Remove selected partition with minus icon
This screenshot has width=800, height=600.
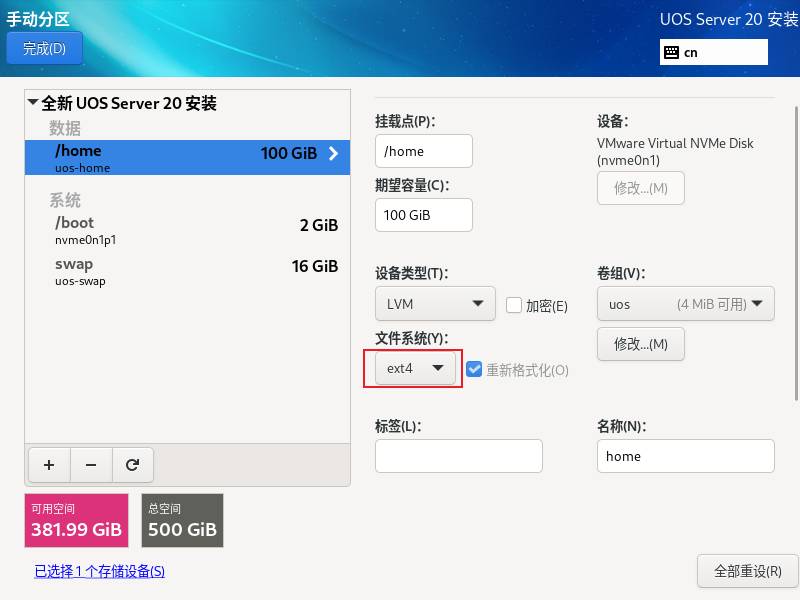point(91,465)
